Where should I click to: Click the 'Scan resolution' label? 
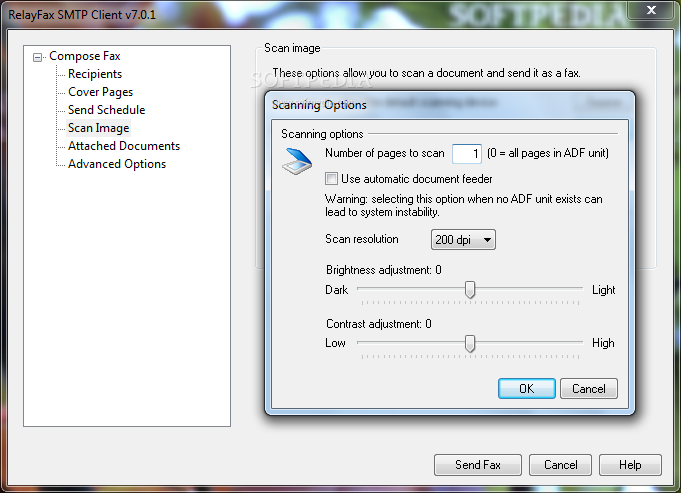pos(362,239)
